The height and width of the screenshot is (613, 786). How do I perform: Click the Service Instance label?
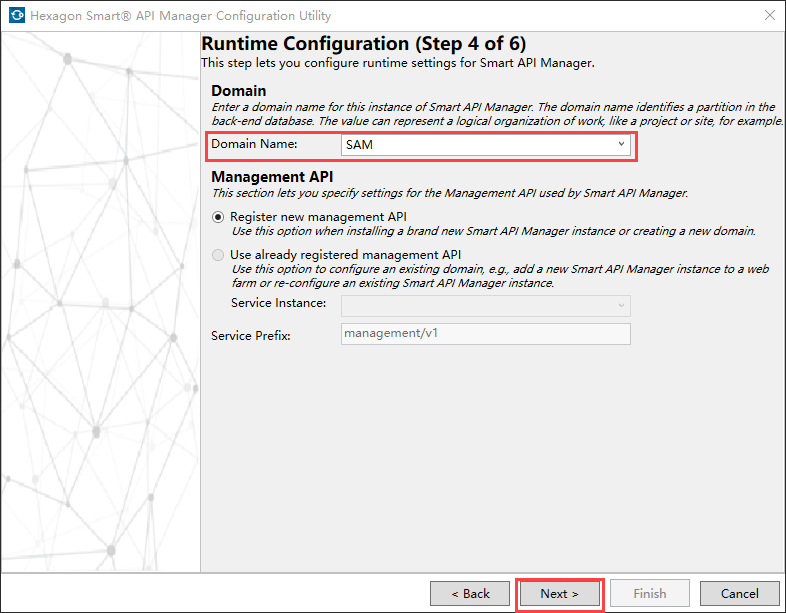(x=278, y=303)
